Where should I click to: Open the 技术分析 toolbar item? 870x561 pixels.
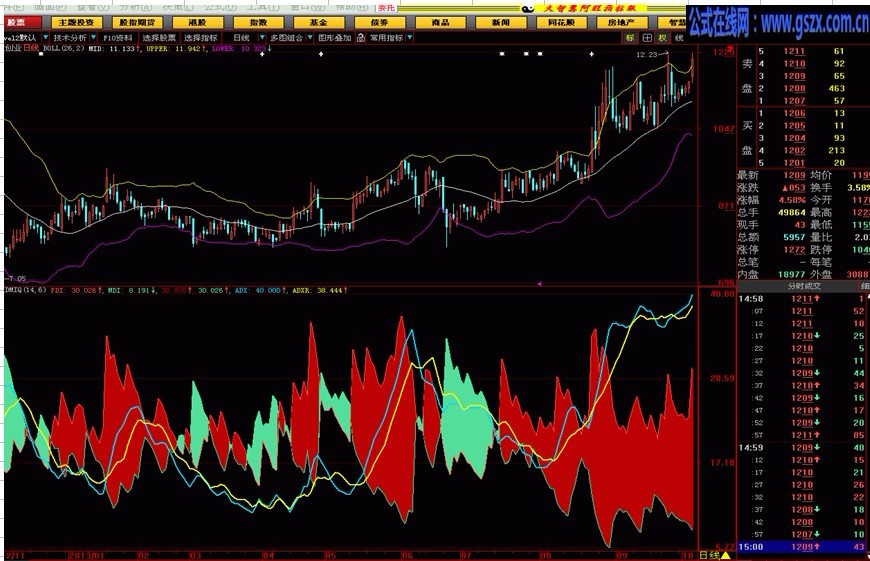coord(70,38)
